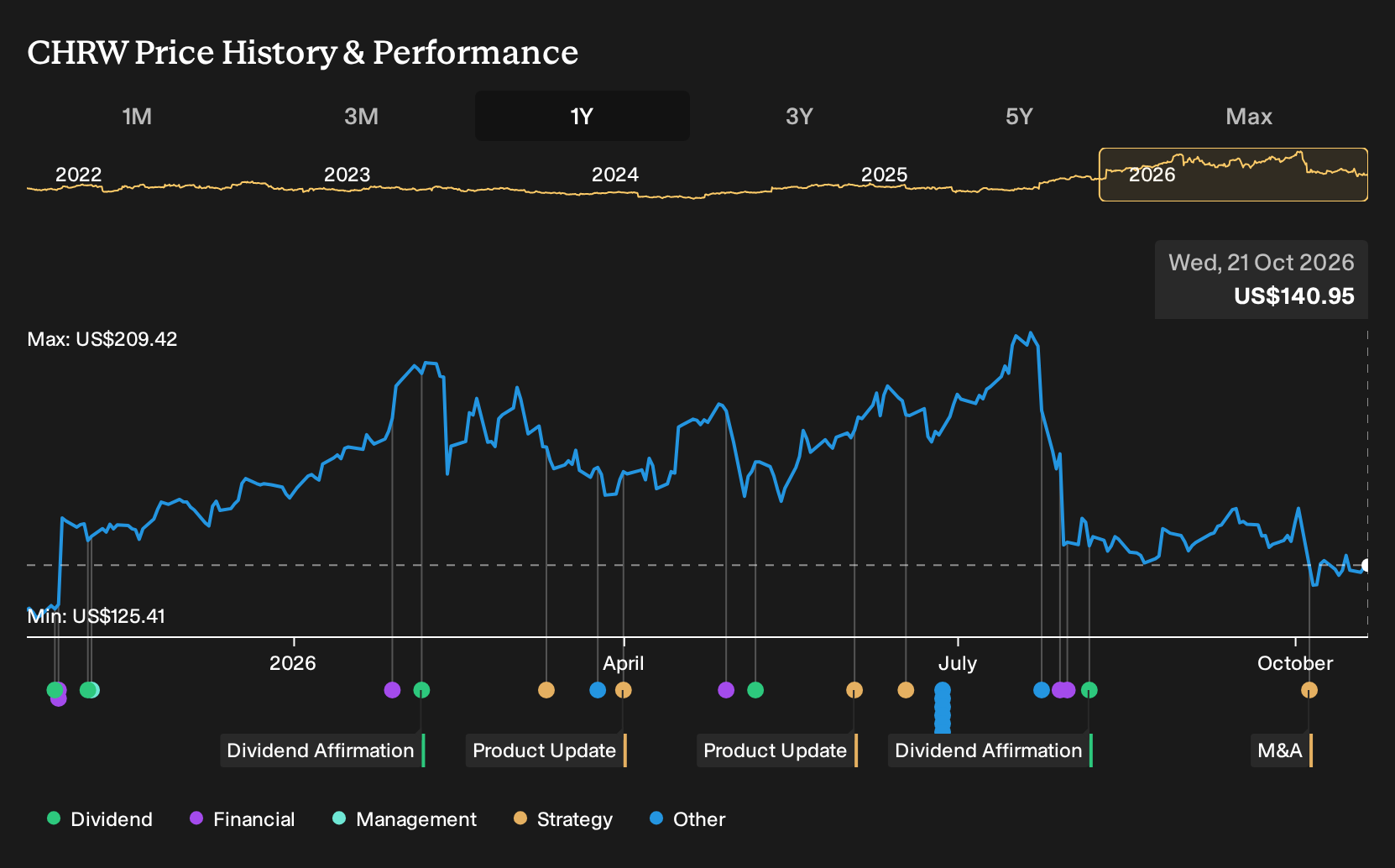Viewport: 1395px width, 868px height.
Task: Click the 2025 area of the overview chart
Action: [885, 175]
